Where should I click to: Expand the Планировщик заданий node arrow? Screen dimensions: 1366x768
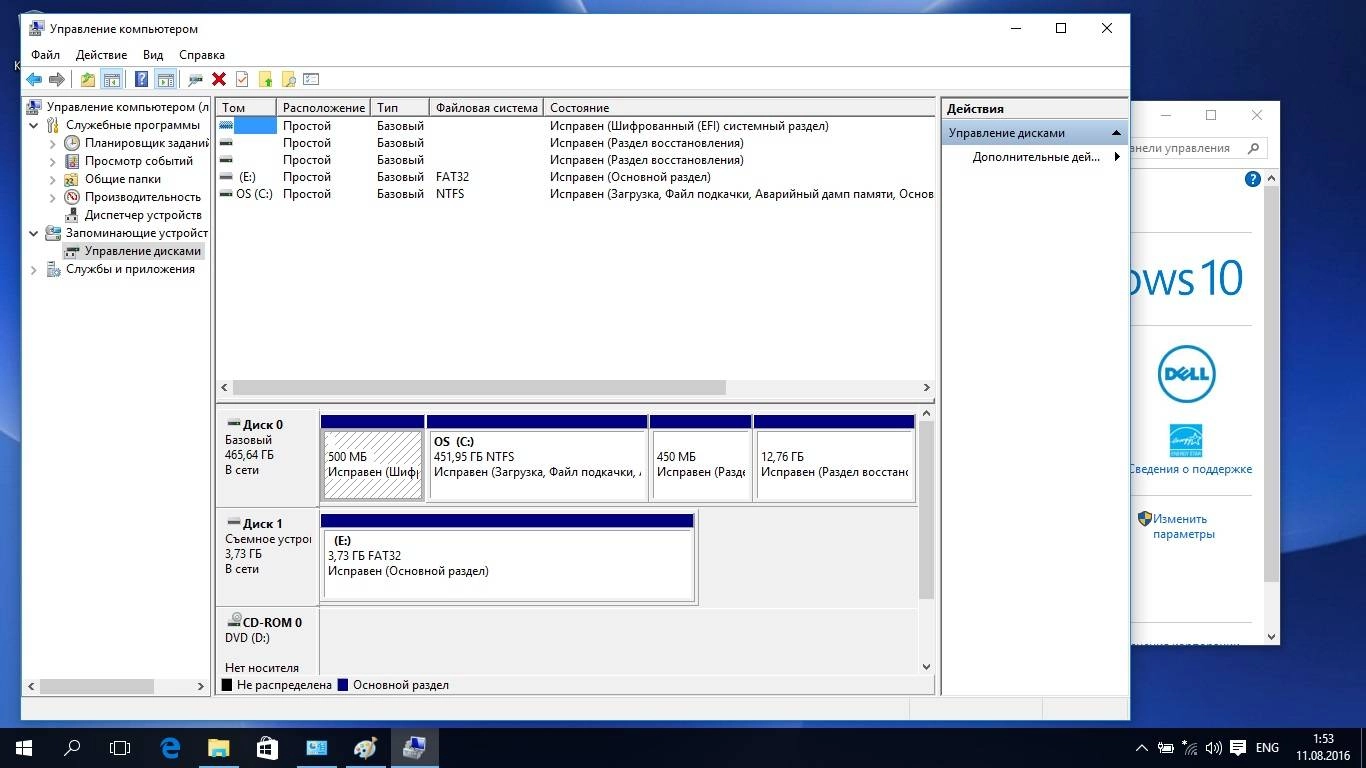tap(53, 143)
